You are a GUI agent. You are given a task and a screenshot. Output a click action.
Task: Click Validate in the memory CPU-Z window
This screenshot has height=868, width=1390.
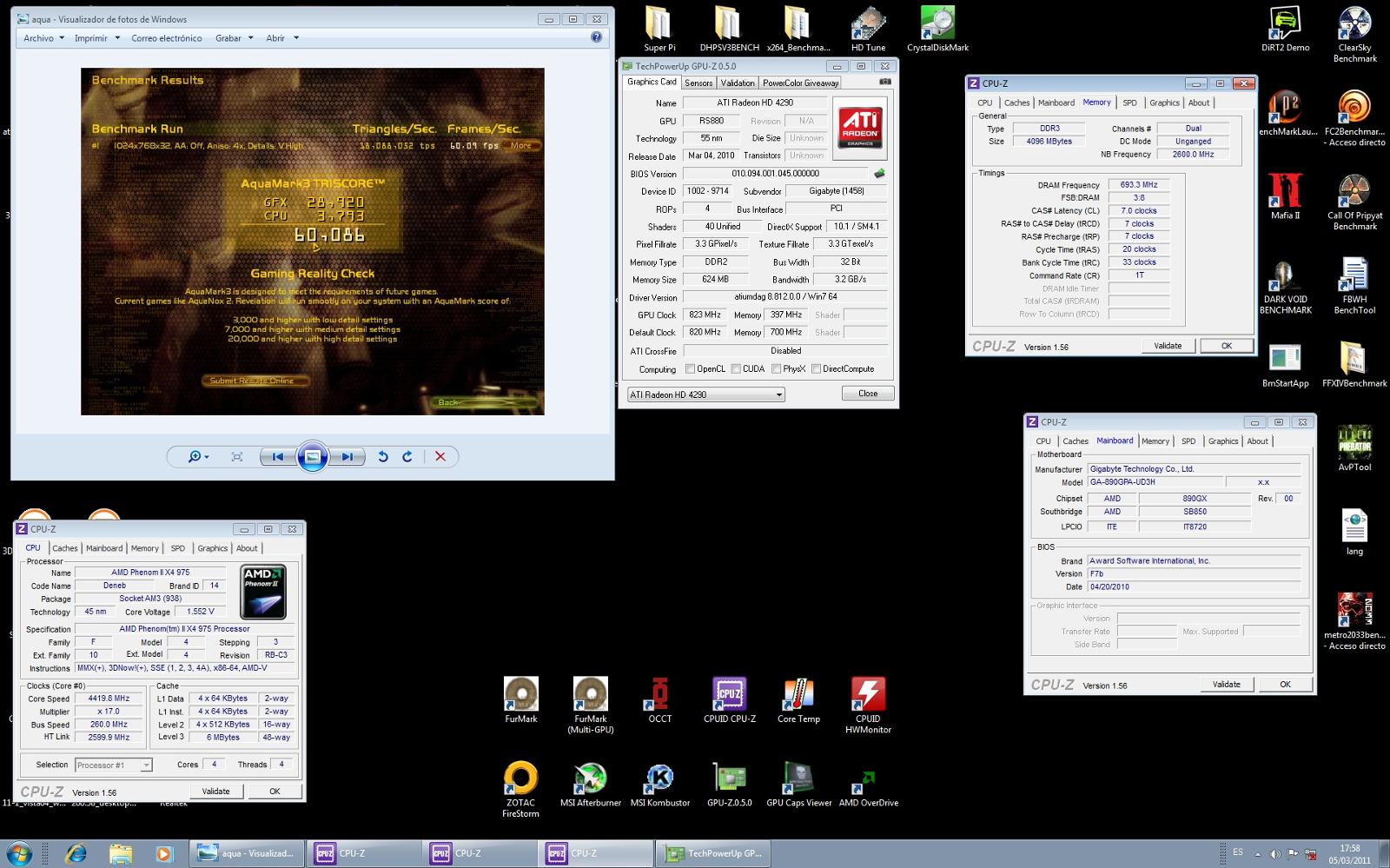(x=1168, y=346)
